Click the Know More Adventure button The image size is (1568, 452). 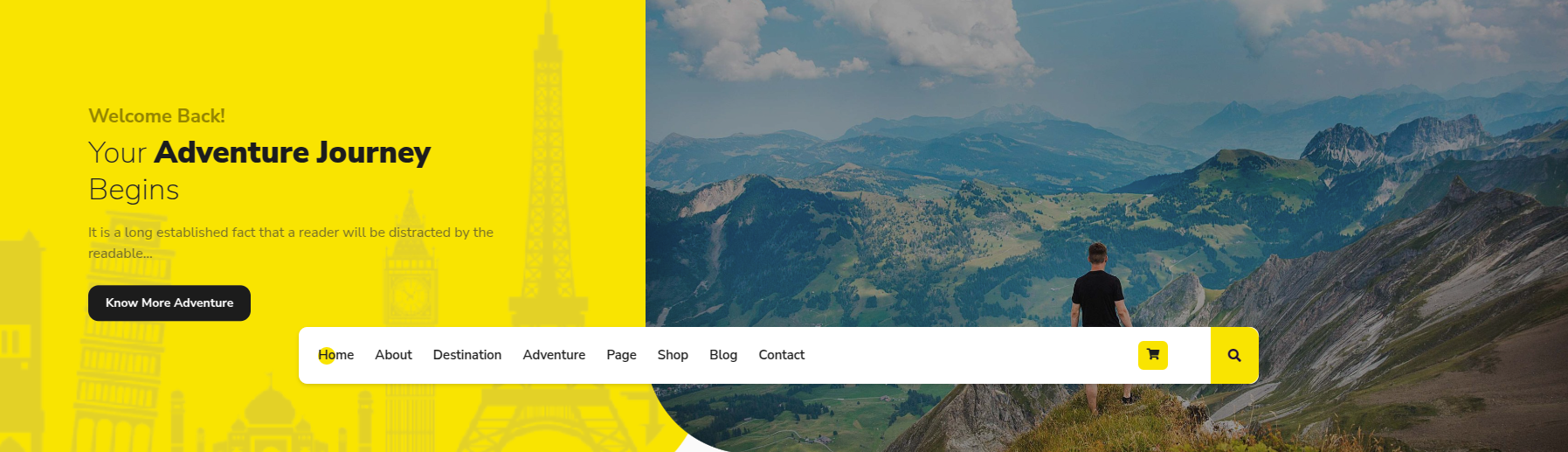pyautogui.click(x=169, y=303)
